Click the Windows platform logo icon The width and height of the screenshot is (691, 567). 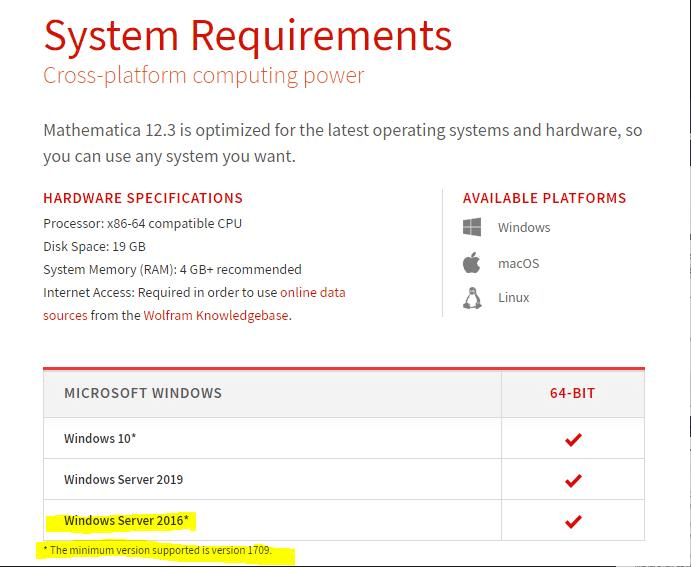472,227
